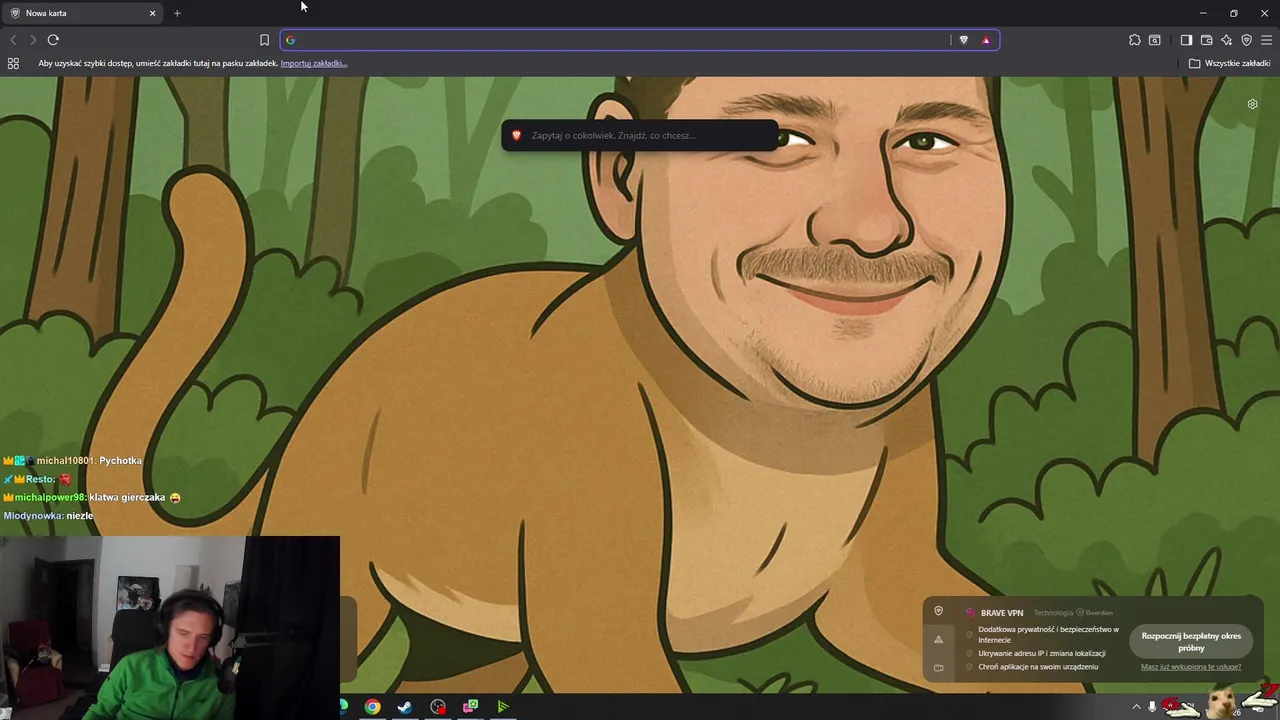This screenshot has height=720, width=1280.
Task: Open OBS Studio from the taskbar
Action: (x=438, y=707)
